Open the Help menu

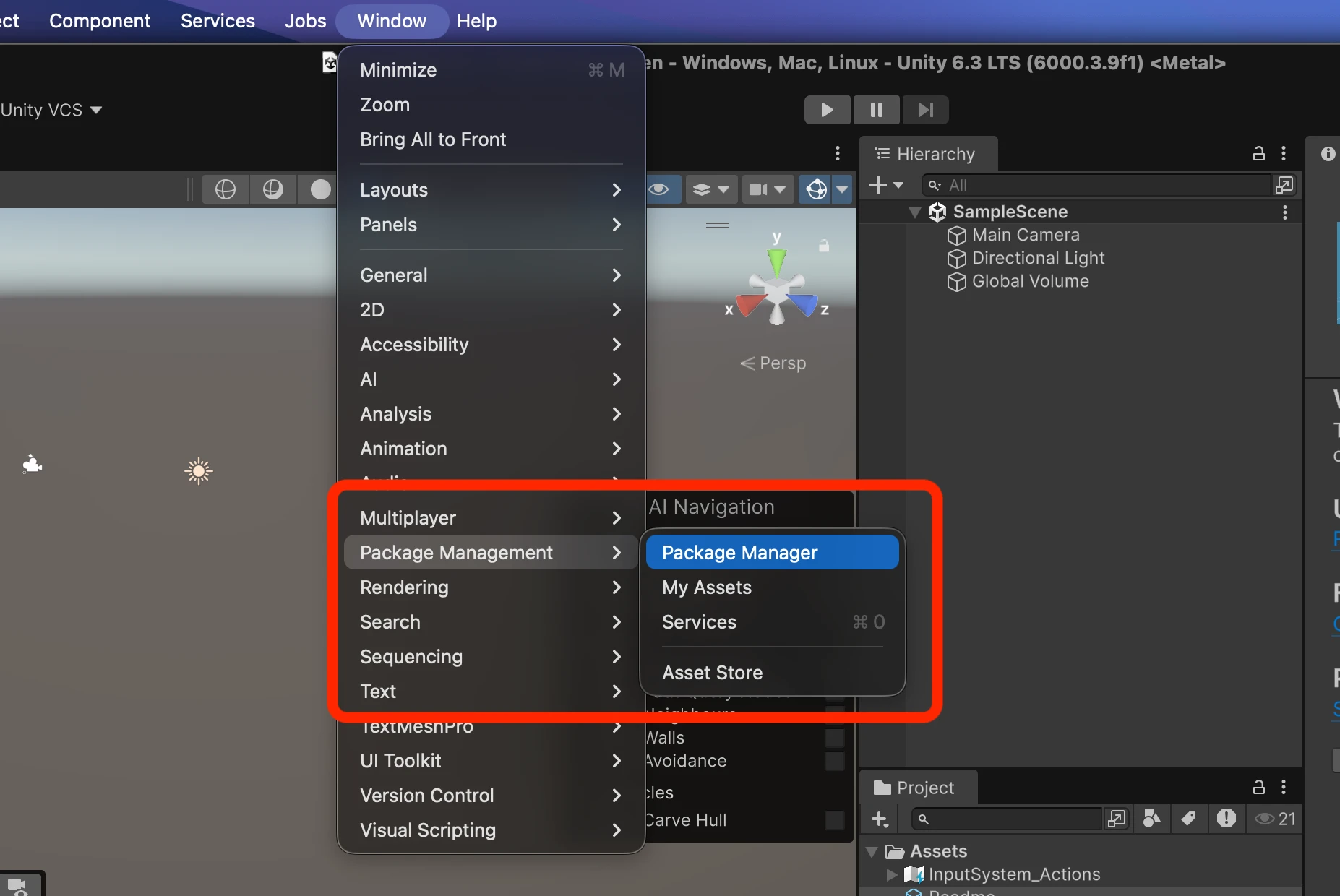[476, 21]
